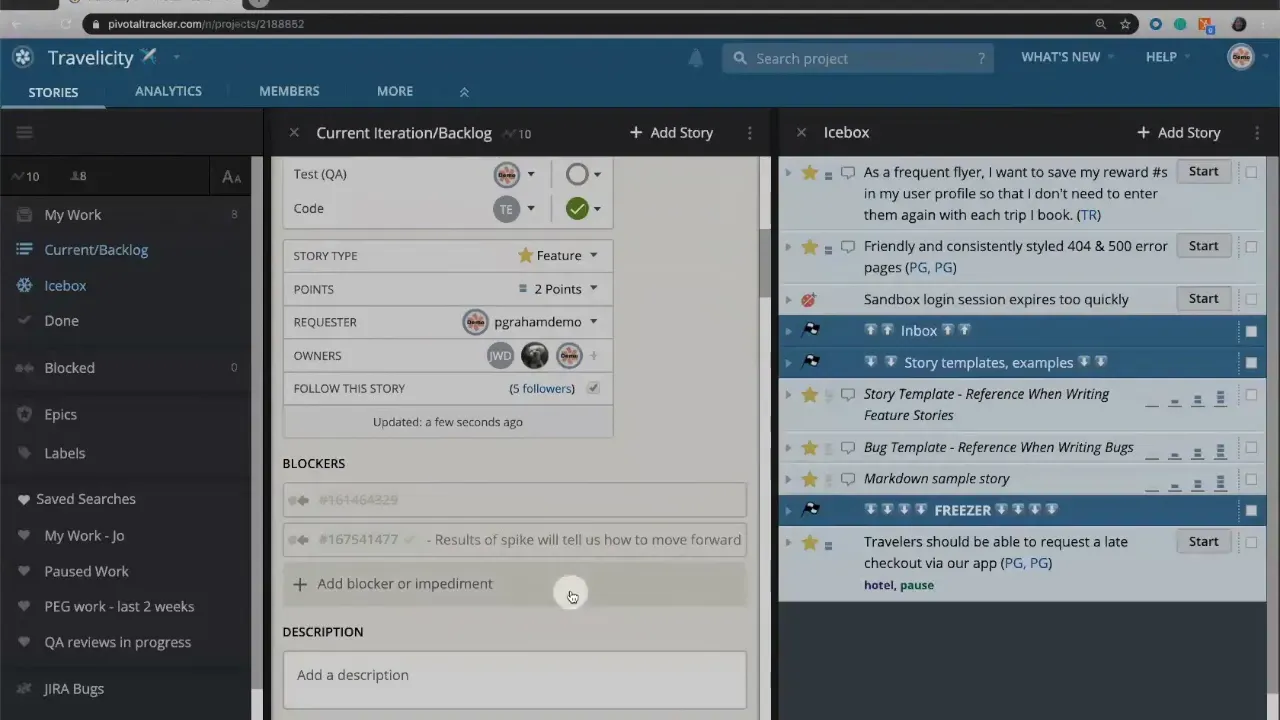The image size is (1280, 720).
Task: Click the bug icon on the Sandbox login story
Action: click(809, 299)
